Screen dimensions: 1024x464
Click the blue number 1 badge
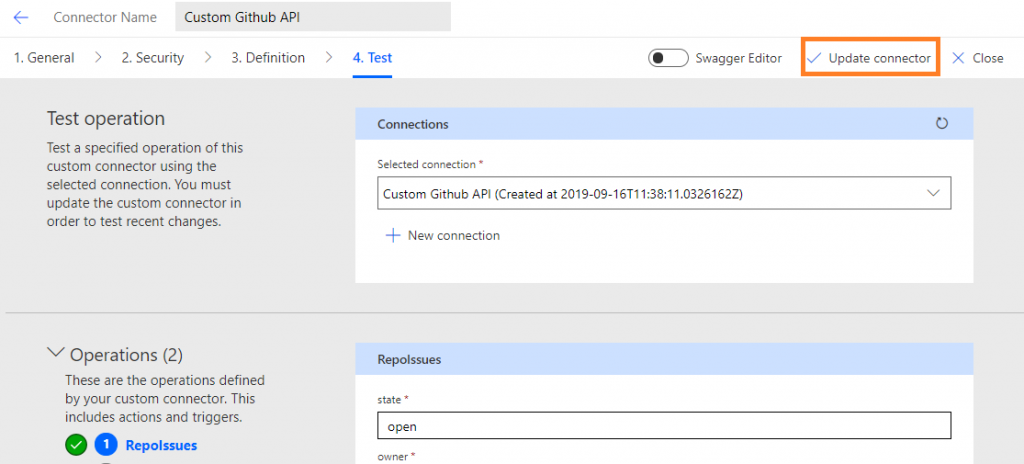pos(106,446)
